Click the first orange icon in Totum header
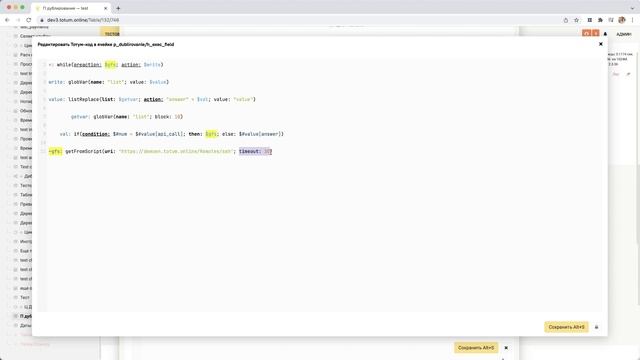This screenshot has width=640, height=360. (x=587, y=33)
